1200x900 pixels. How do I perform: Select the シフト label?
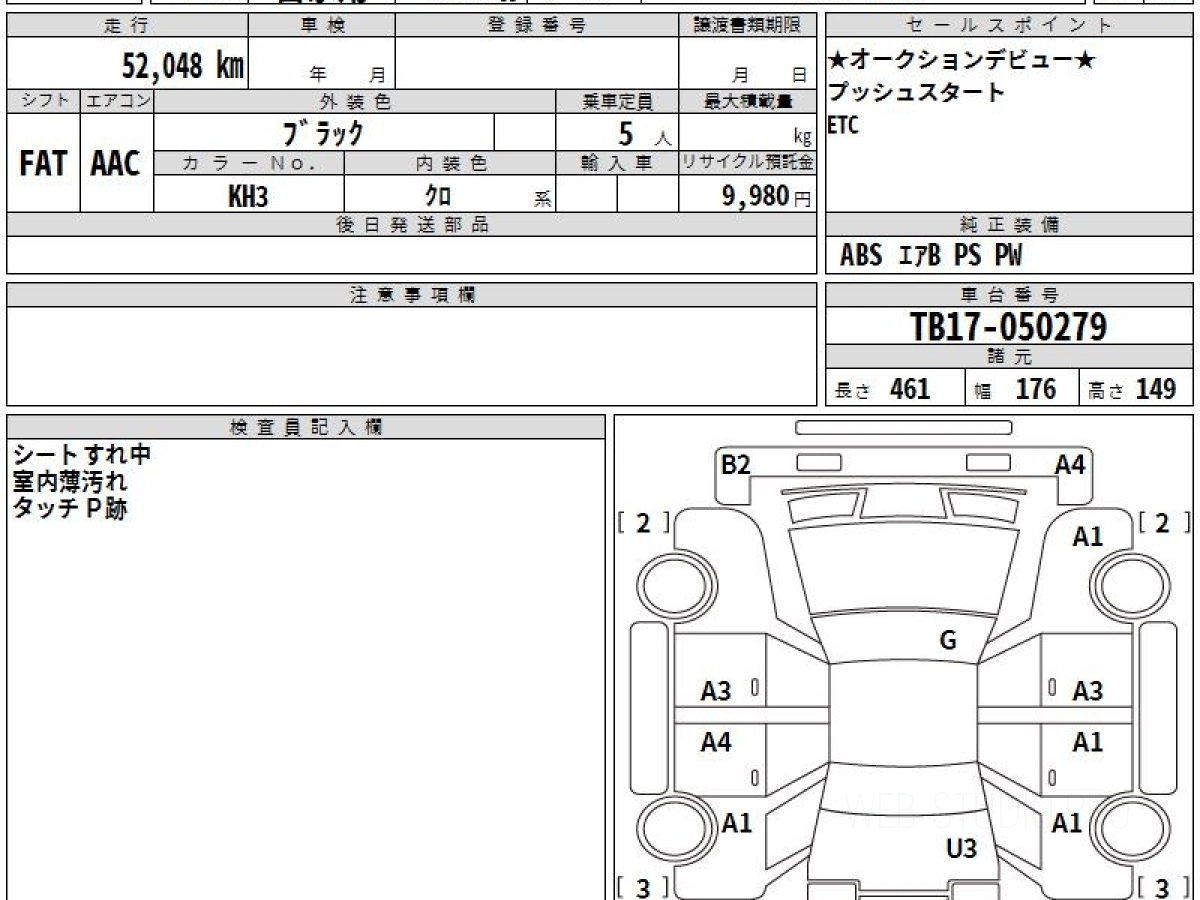coord(43,102)
